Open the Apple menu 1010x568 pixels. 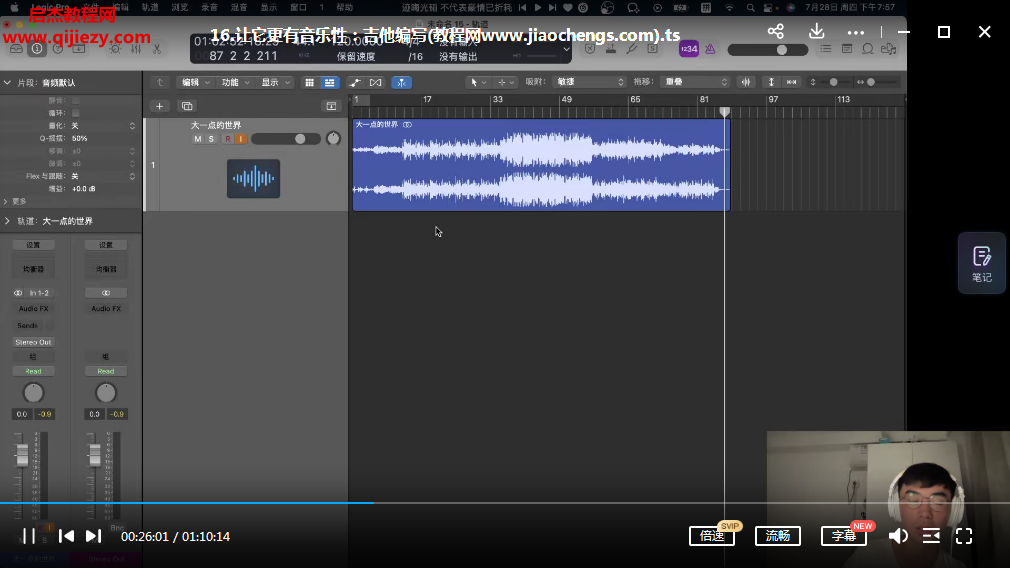click(x=14, y=7)
